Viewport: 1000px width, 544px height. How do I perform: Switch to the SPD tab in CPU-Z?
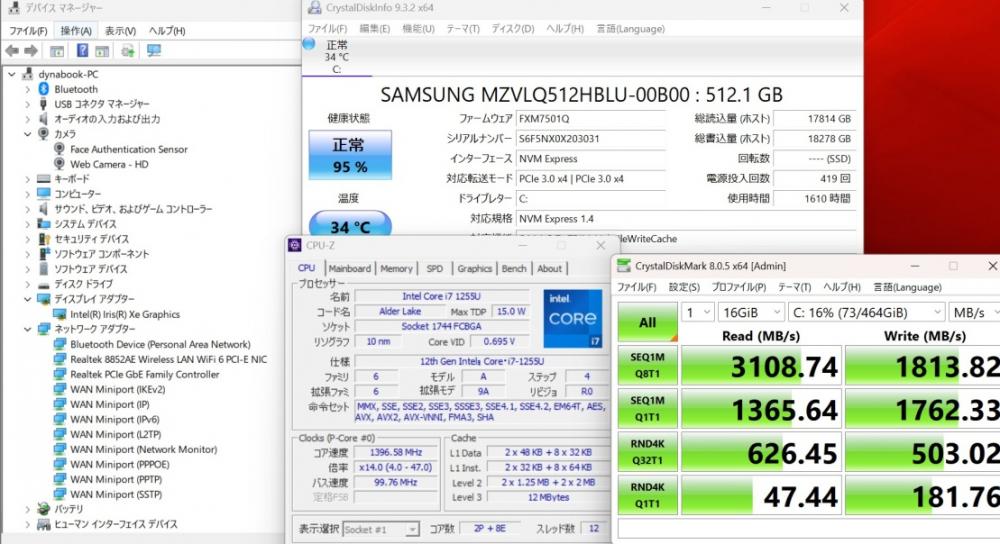point(434,268)
